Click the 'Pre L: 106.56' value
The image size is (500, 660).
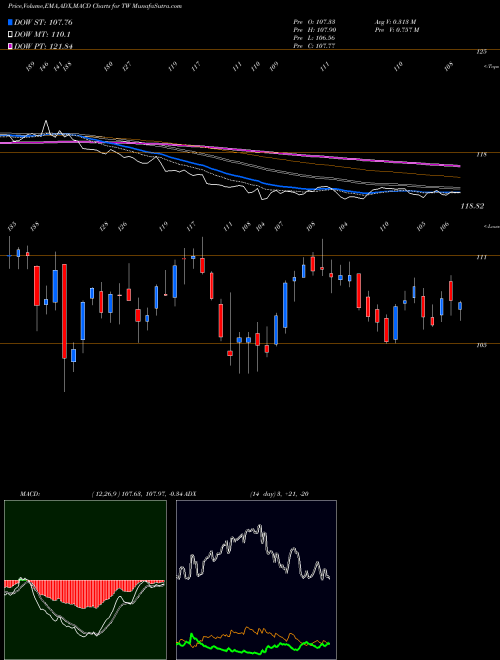pos(314,38)
